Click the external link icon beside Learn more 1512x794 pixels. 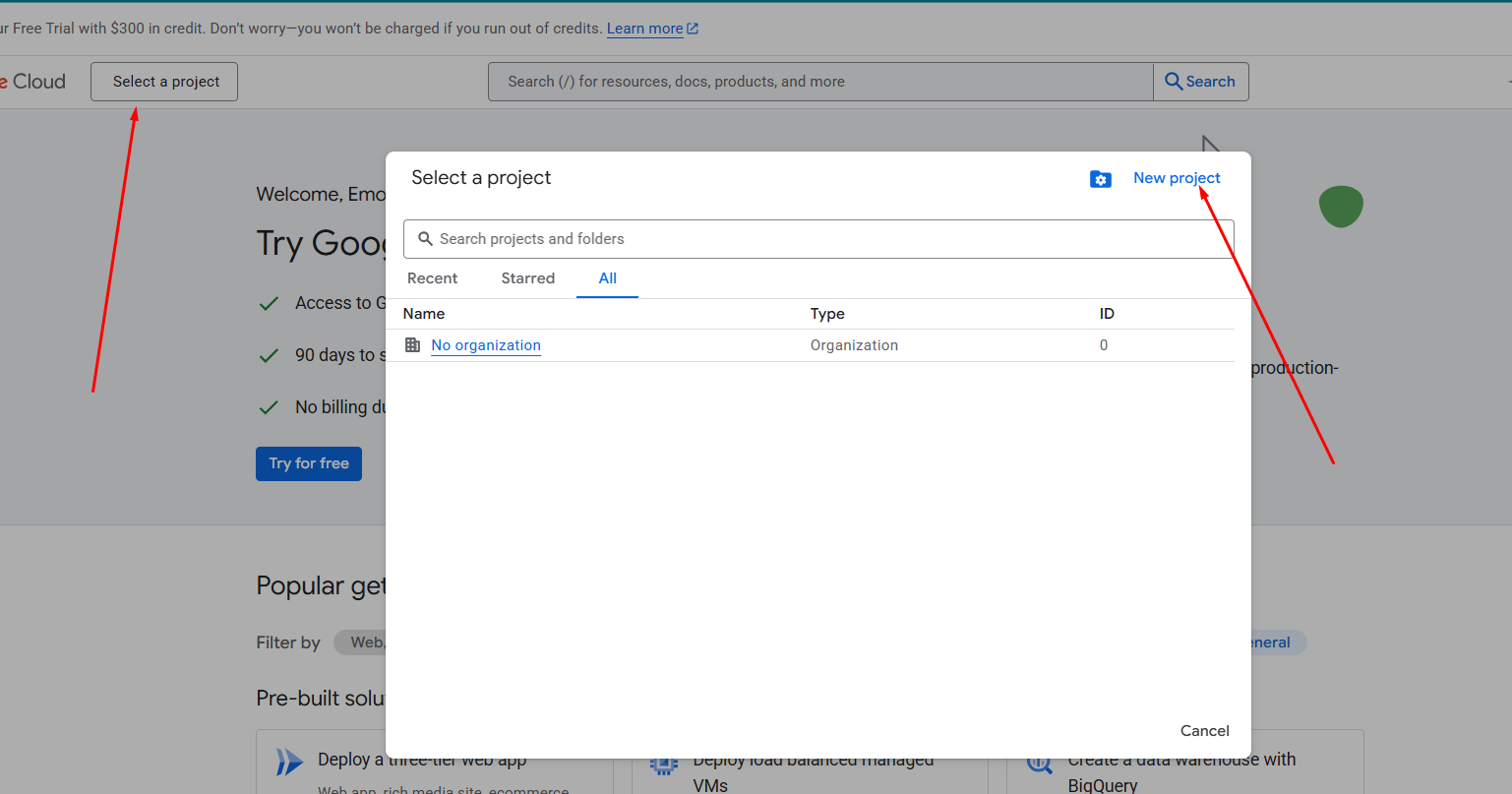coord(693,30)
